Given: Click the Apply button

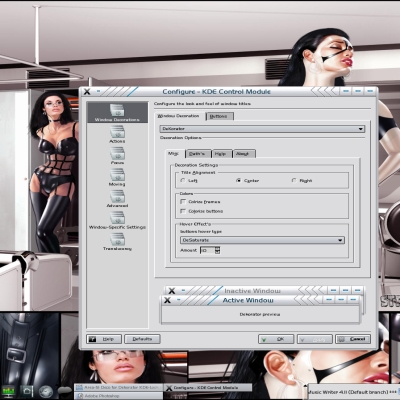Looking at the screenshot, I should pos(315,339).
